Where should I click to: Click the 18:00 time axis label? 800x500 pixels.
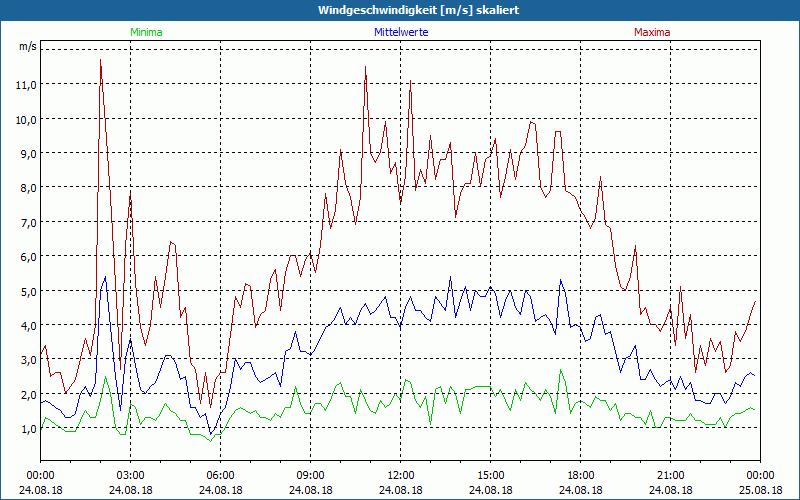(581, 476)
